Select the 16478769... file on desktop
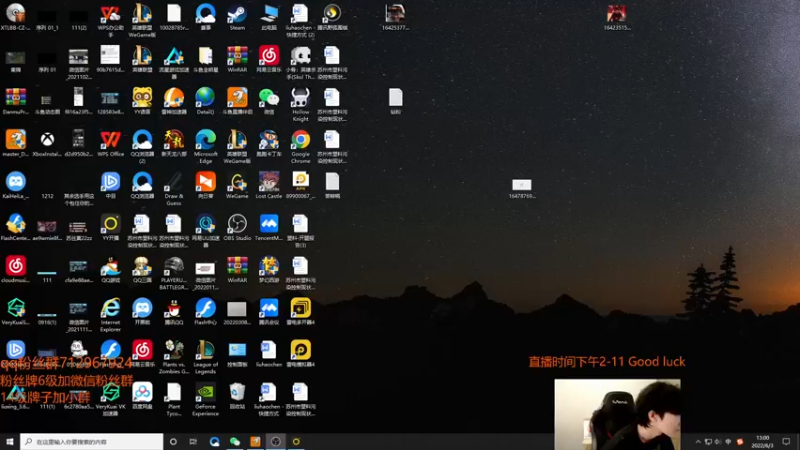 [521, 188]
